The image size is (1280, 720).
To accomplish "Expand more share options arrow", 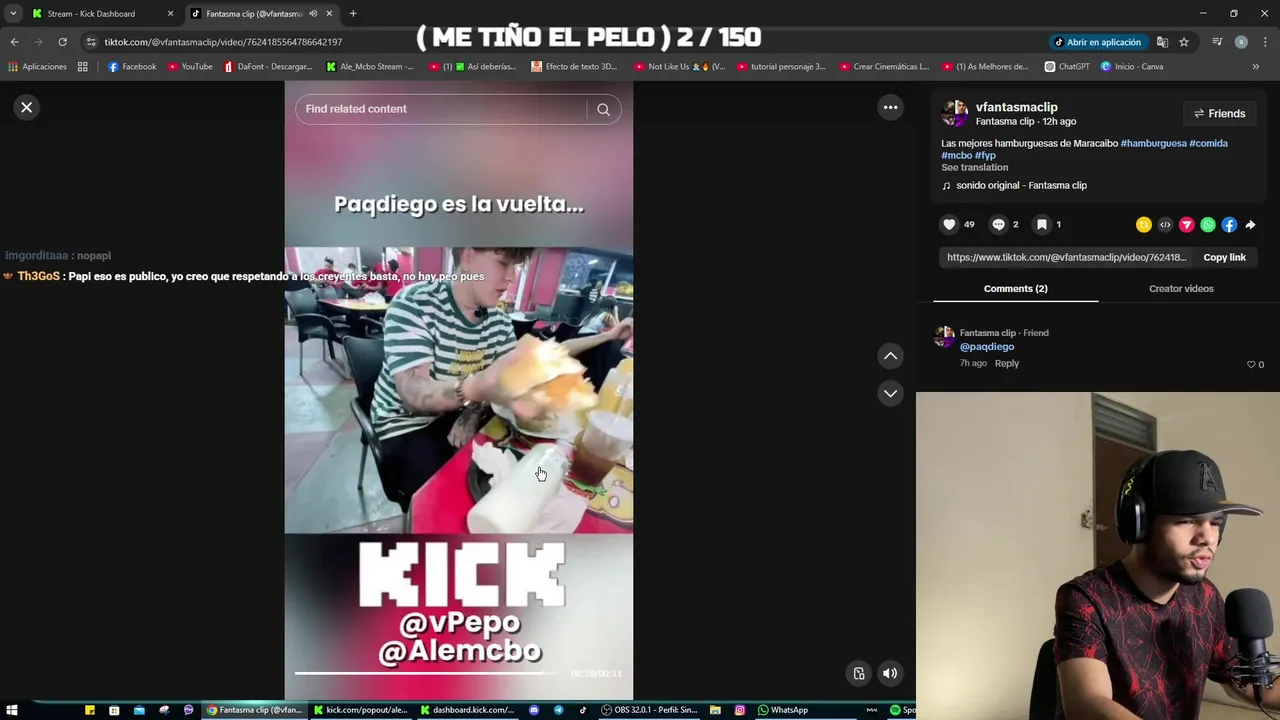I will click(x=1250, y=225).
